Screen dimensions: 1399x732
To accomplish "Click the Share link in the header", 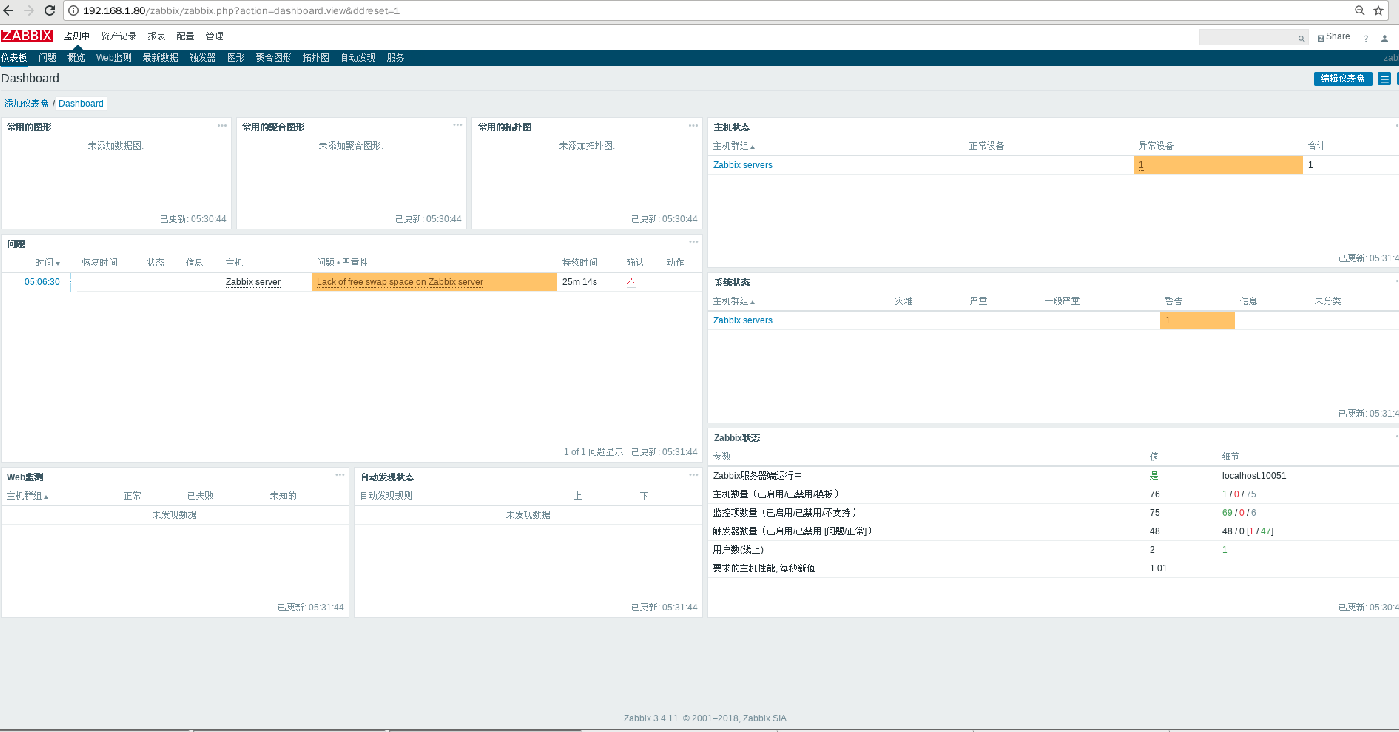I will coord(1335,37).
